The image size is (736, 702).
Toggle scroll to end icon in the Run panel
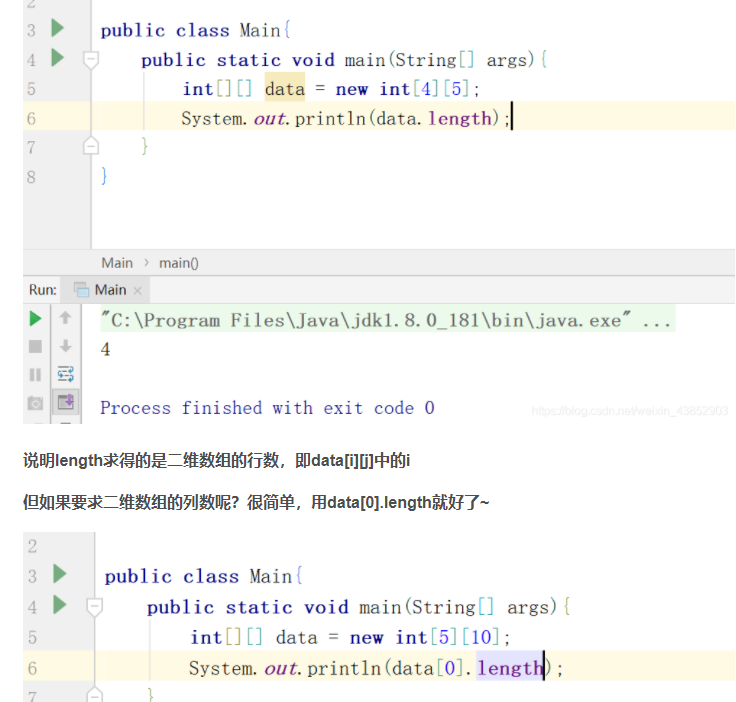[65, 402]
